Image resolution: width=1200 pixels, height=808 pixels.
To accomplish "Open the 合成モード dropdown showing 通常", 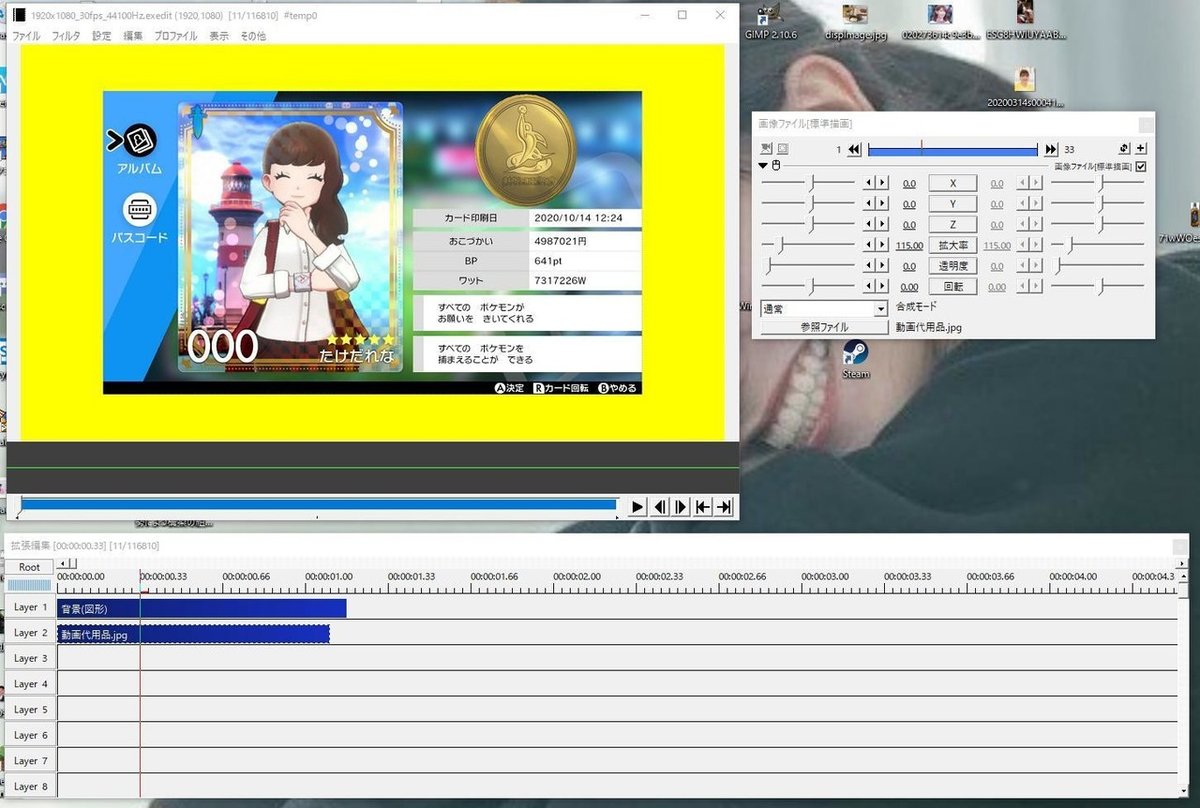I will click(x=824, y=309).
